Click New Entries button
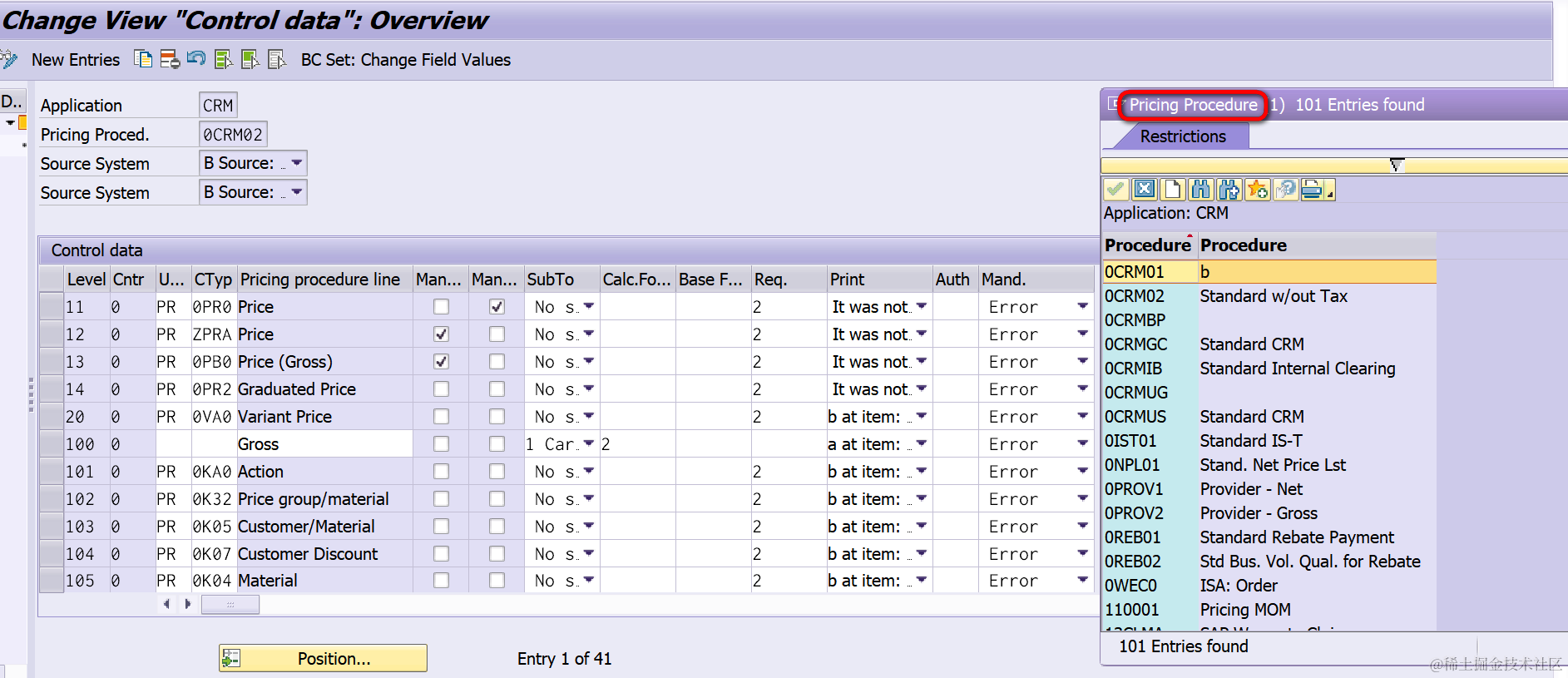Viewport: 1568px width, 678px height. click(76, 60)
